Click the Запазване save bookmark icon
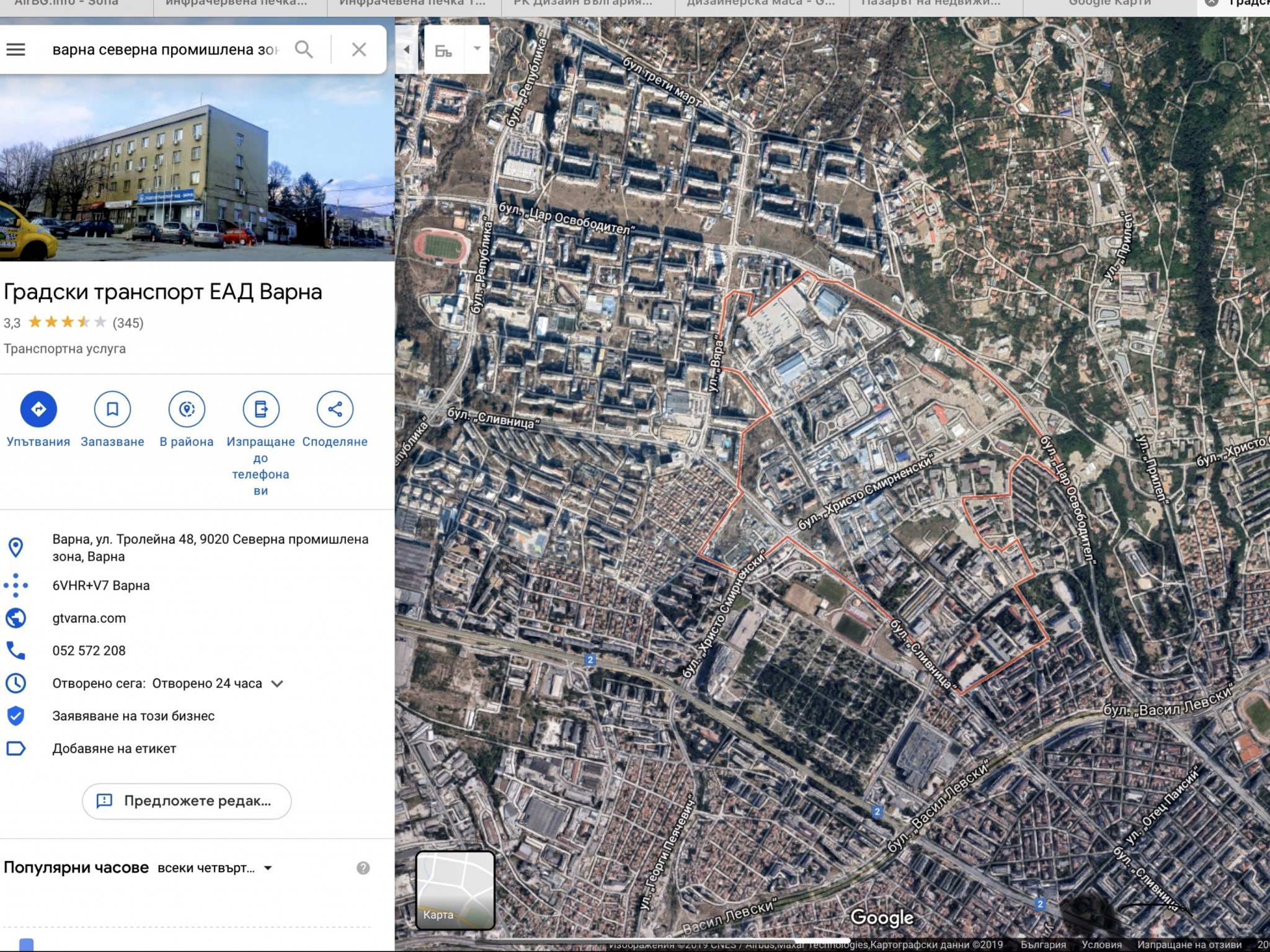 [112, 409]
